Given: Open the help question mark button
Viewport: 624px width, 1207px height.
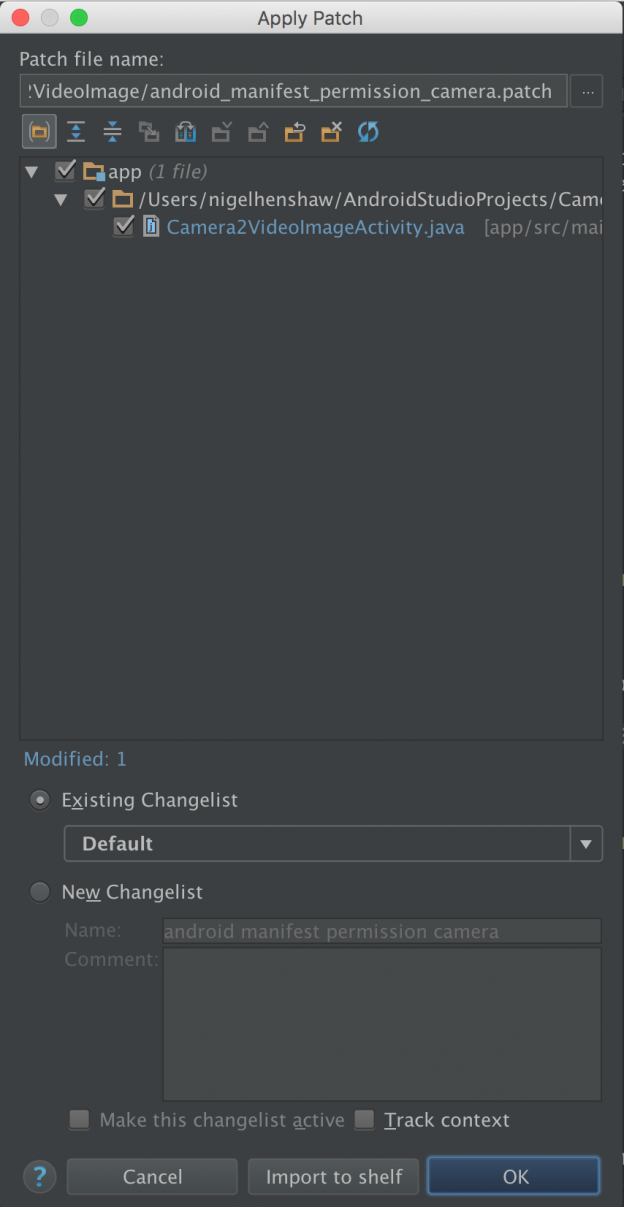Looking at the screenshot, I should [x=39, y=1176].
